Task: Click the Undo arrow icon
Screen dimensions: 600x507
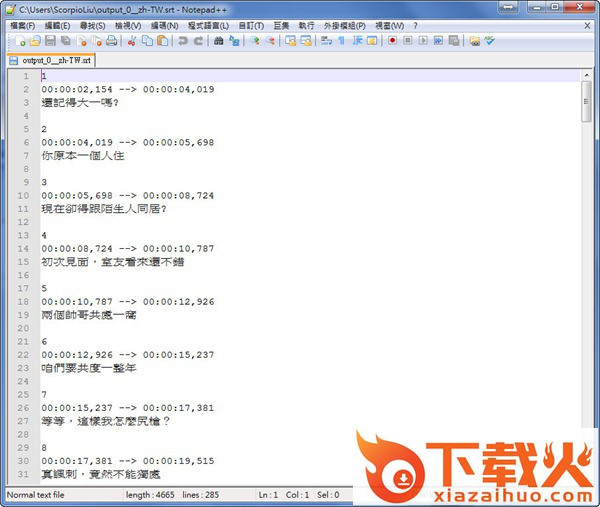Action: tap(183, 41)
